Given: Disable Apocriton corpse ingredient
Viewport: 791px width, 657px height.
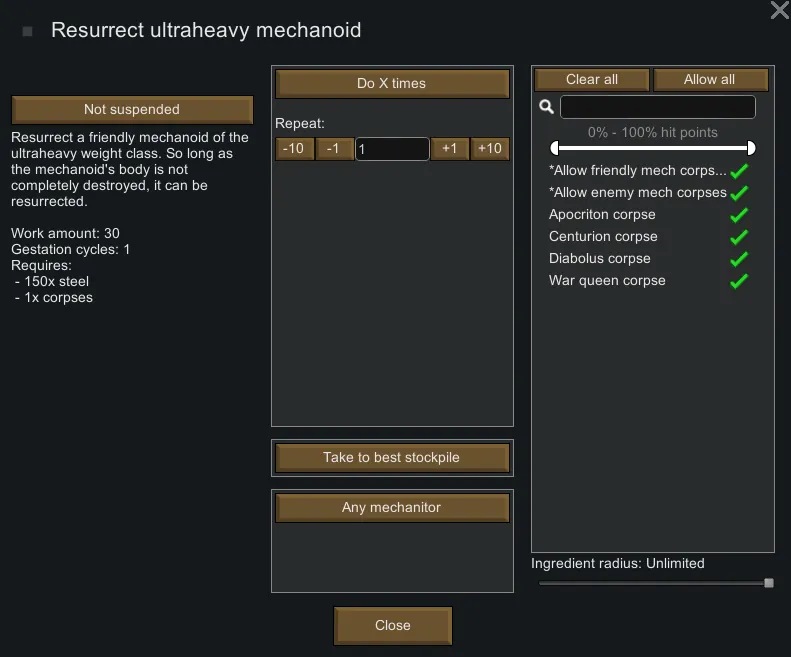Looking at the screenshot, I should coord(739,215).
